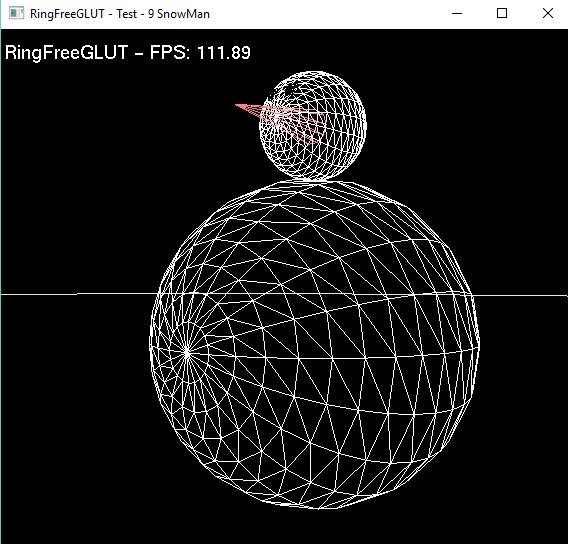Click the small wireframe head sphere
The width and height of the screenshot is (568, 544).
[x=313, y=125]
